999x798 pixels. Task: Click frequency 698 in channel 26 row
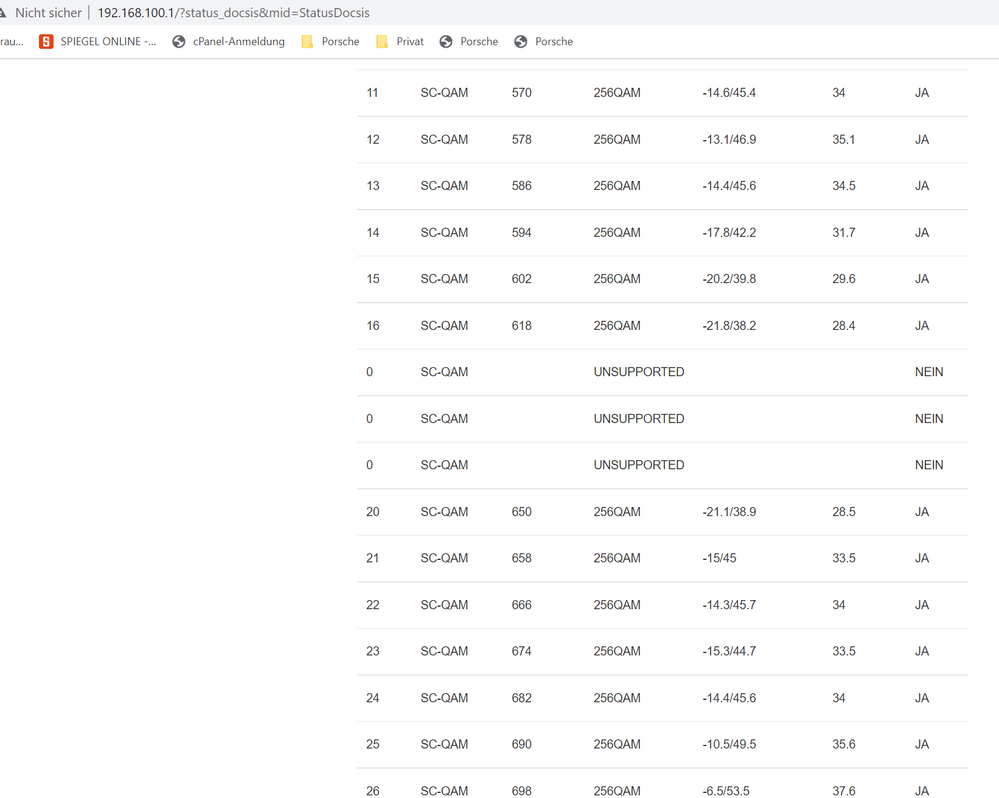coord(521,791)
